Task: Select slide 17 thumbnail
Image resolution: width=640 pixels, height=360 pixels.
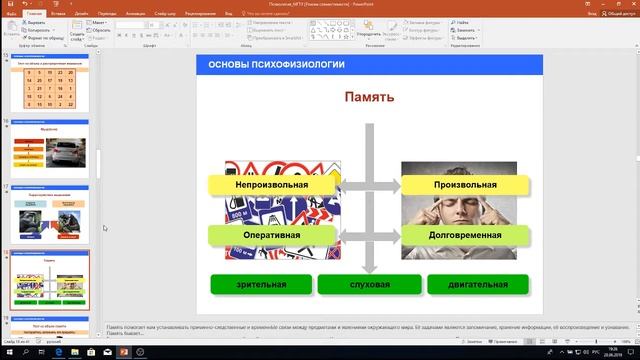Action: point(49,215)
